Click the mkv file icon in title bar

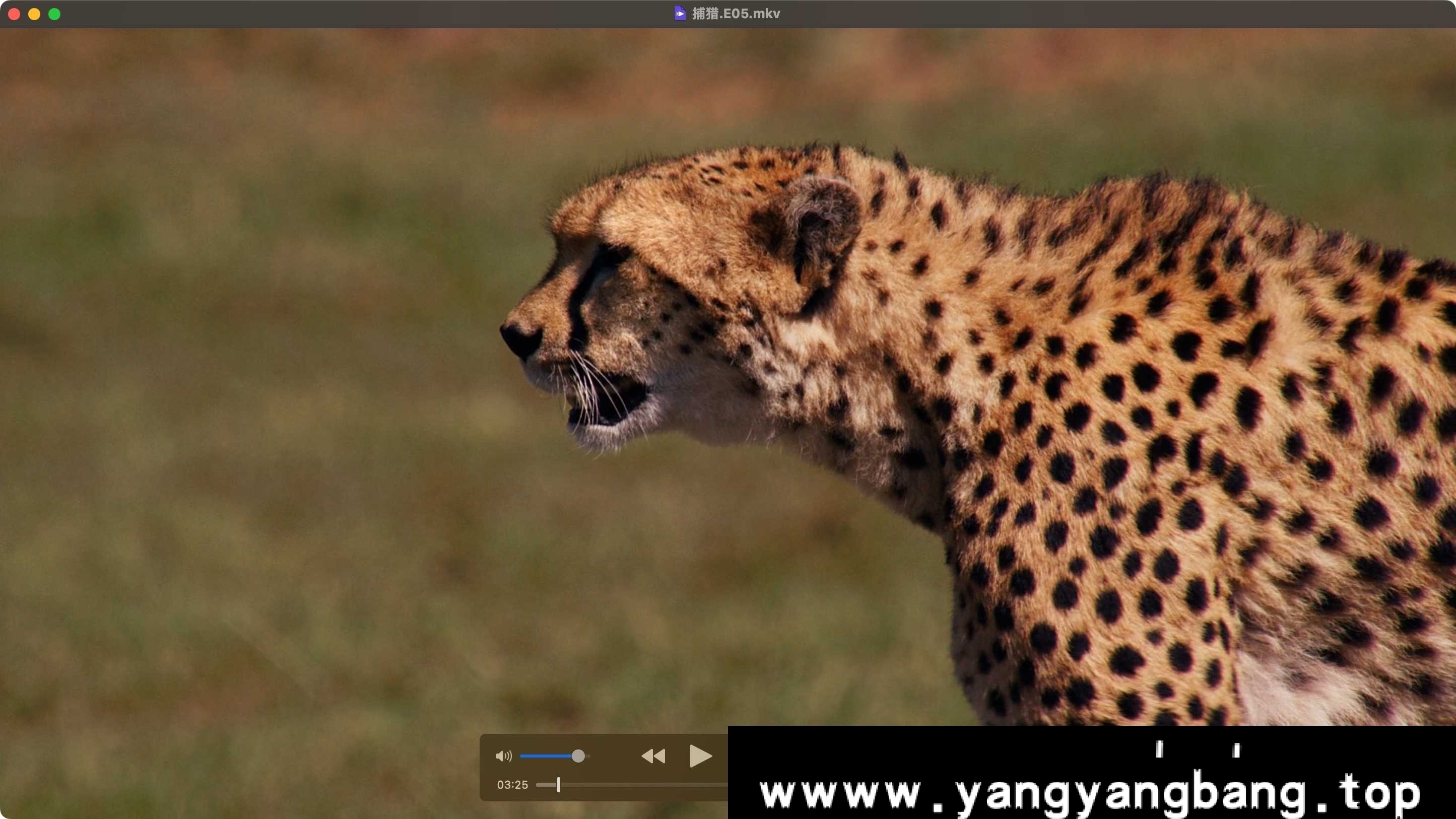[x=680, y=14]
